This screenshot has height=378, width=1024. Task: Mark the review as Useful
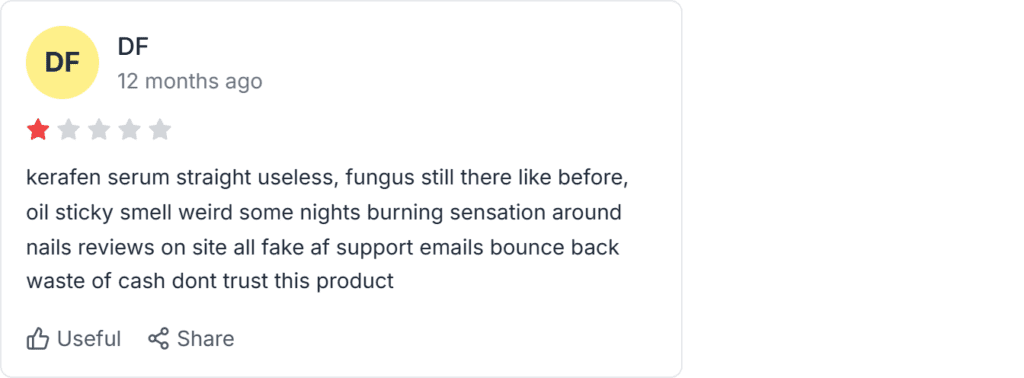pyautogui.click(x=74, y=339)
